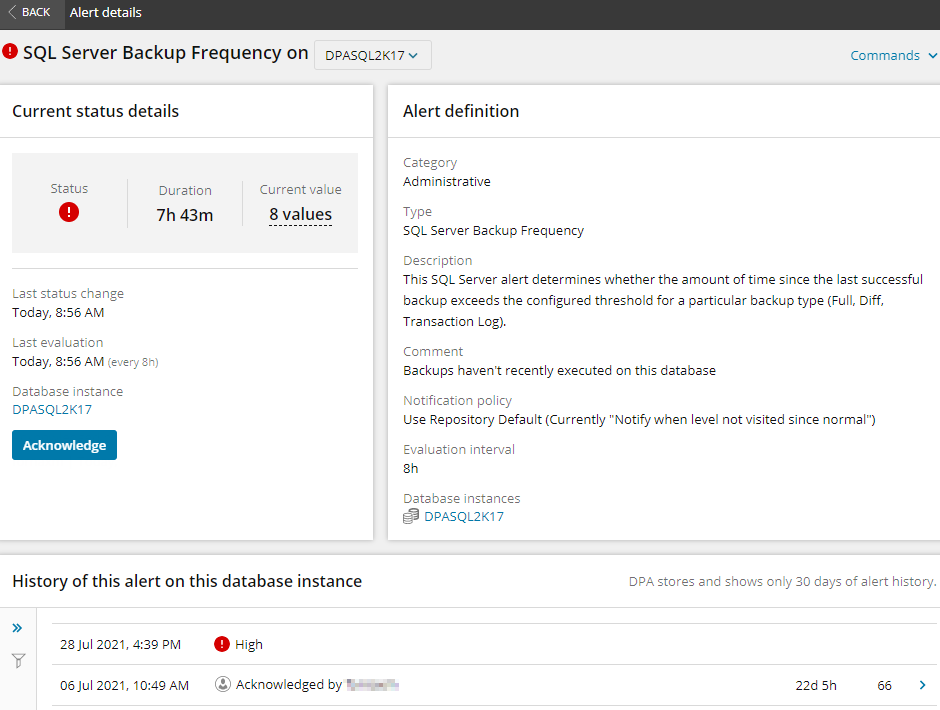Click the 22d 5h duration in history
The image size is (940, 710).
[816, 685]
